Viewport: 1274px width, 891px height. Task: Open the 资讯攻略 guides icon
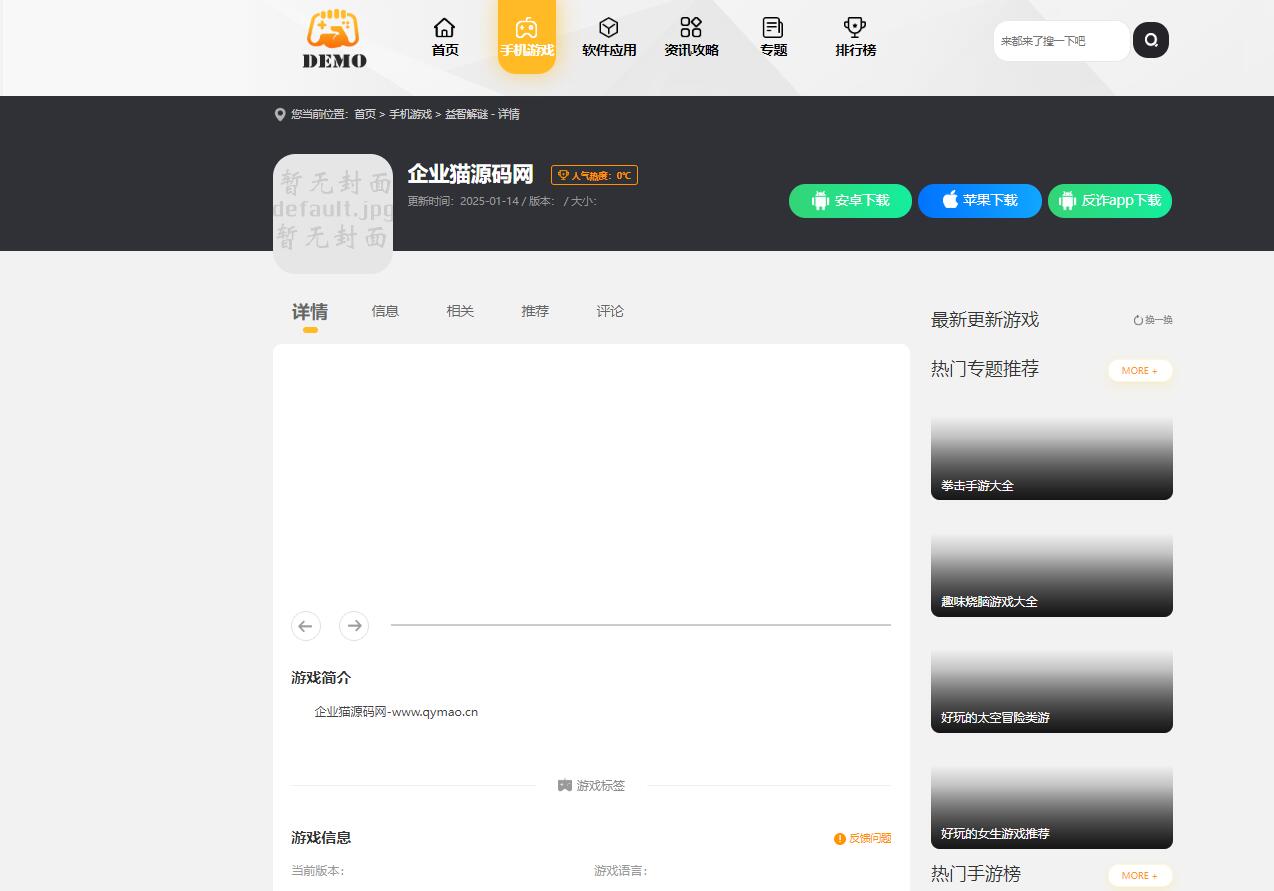(690, 29)
